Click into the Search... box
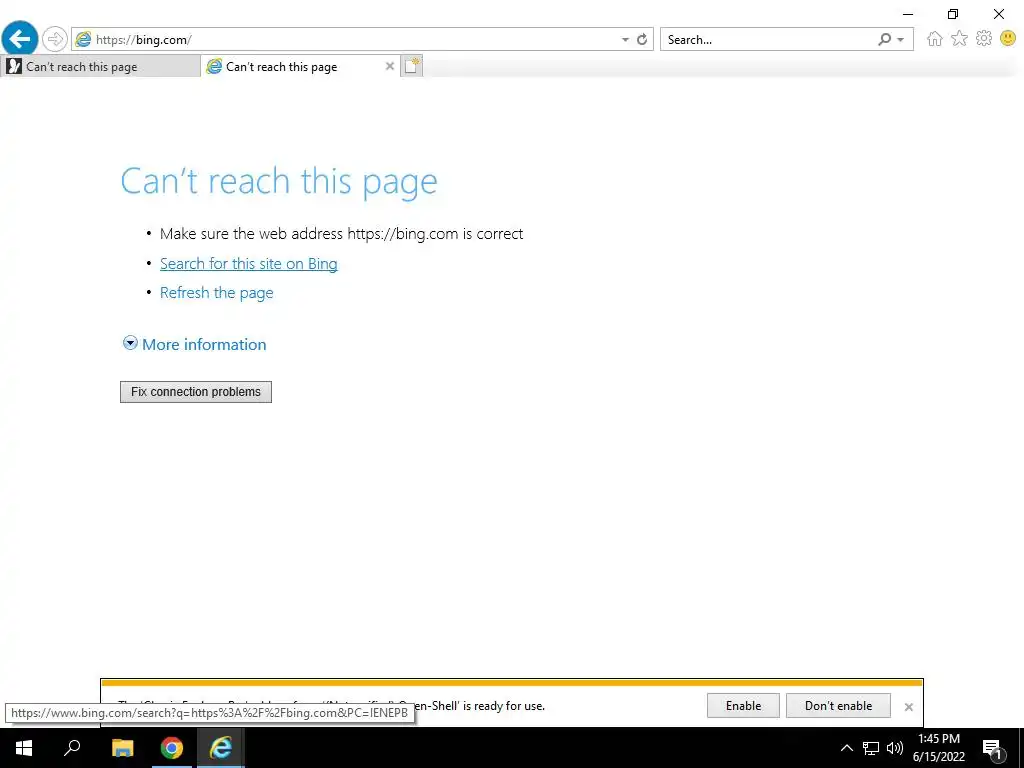 point(768,39)
